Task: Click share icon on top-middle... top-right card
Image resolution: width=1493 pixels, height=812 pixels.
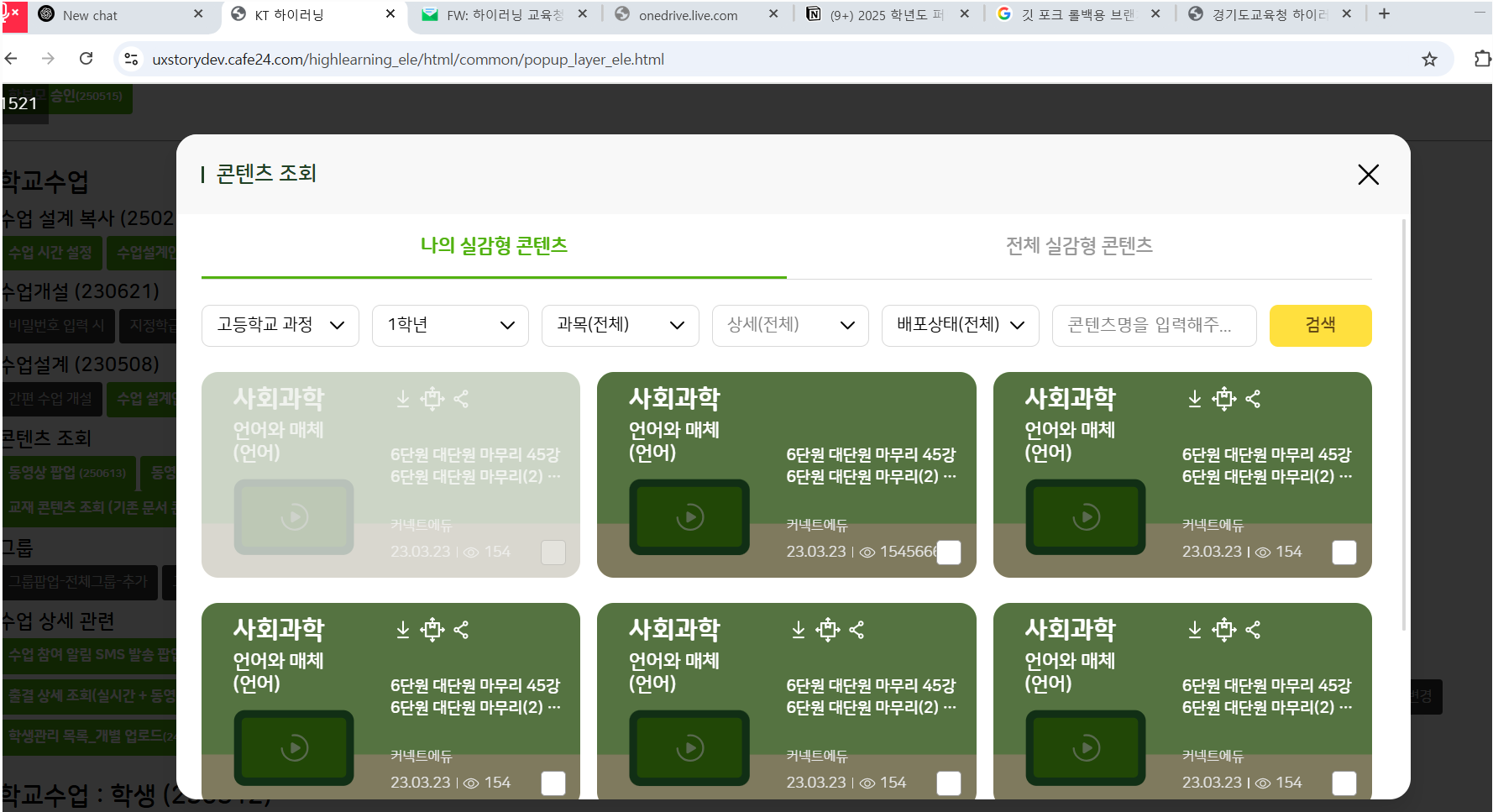Action: point(1253,399)
